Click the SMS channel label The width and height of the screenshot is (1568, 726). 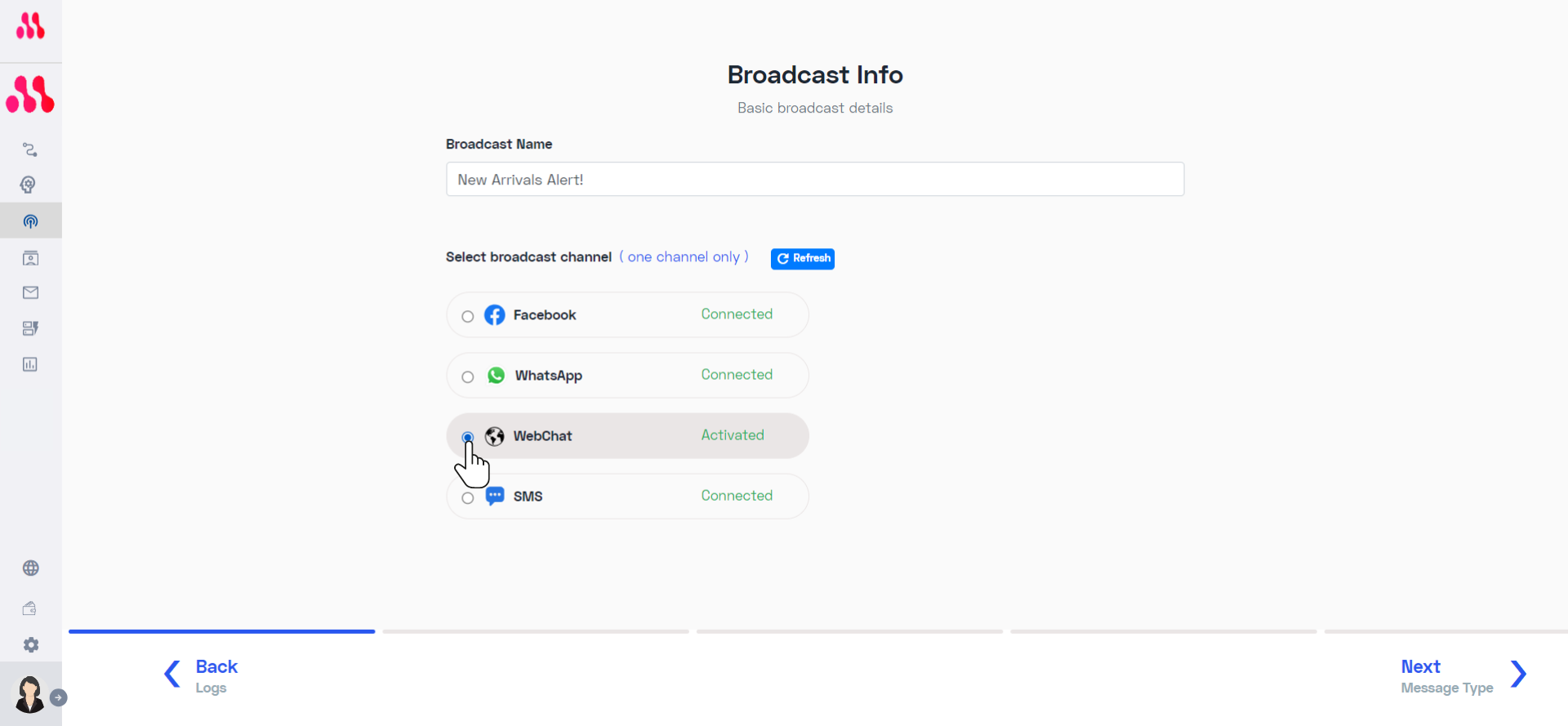click(528, 497)
